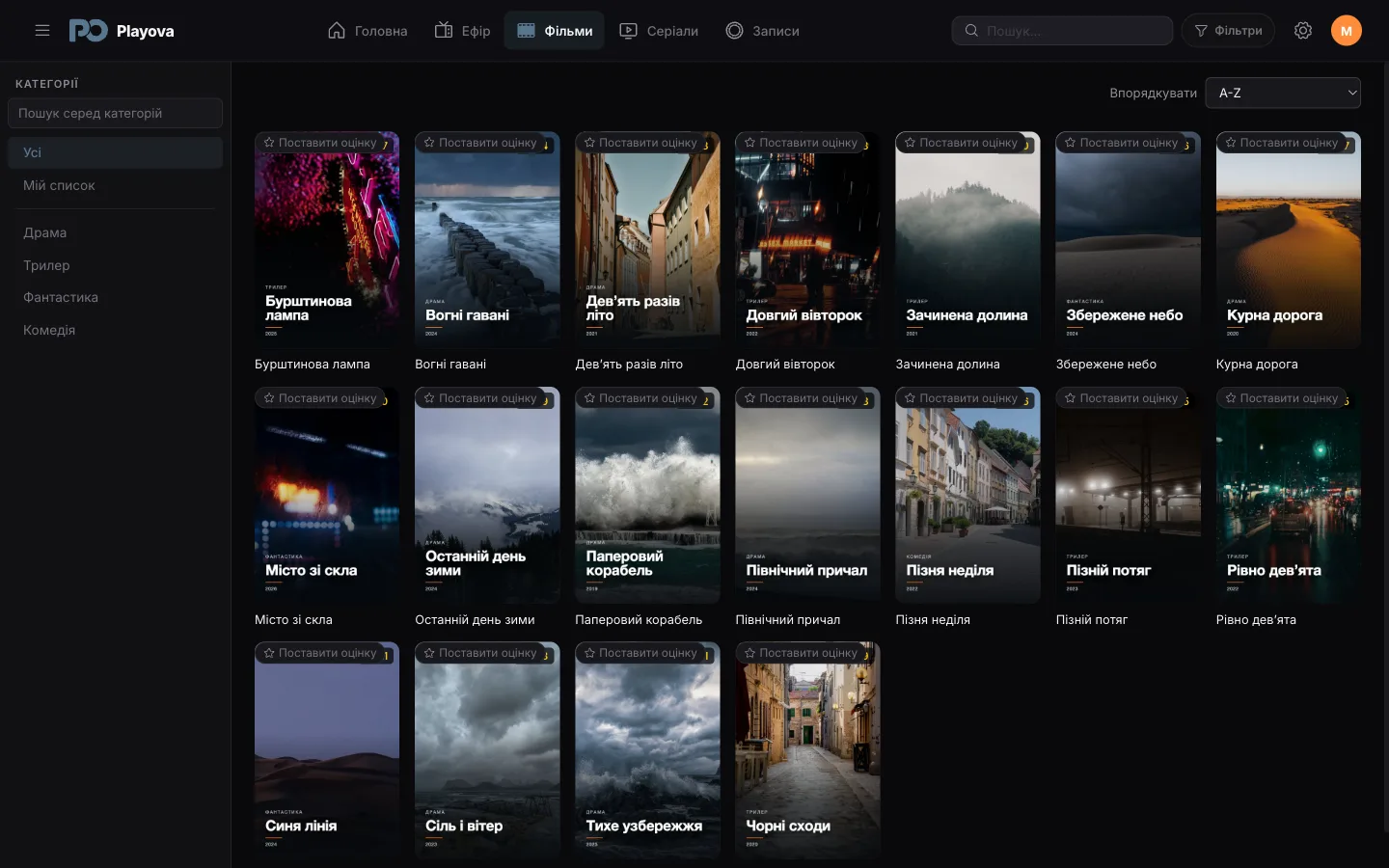Open the hamburger menu icon

coord(42,31)
